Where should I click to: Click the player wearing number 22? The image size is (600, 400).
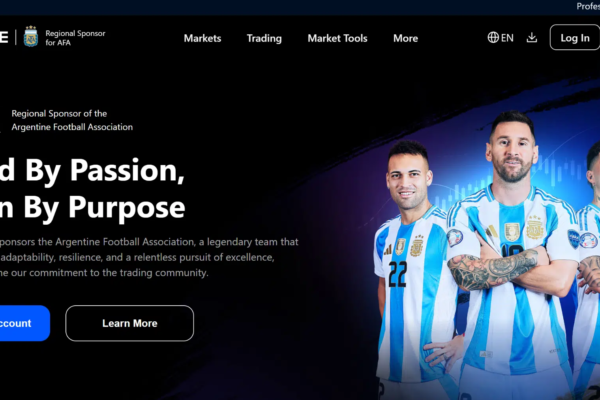click(411, 268)
